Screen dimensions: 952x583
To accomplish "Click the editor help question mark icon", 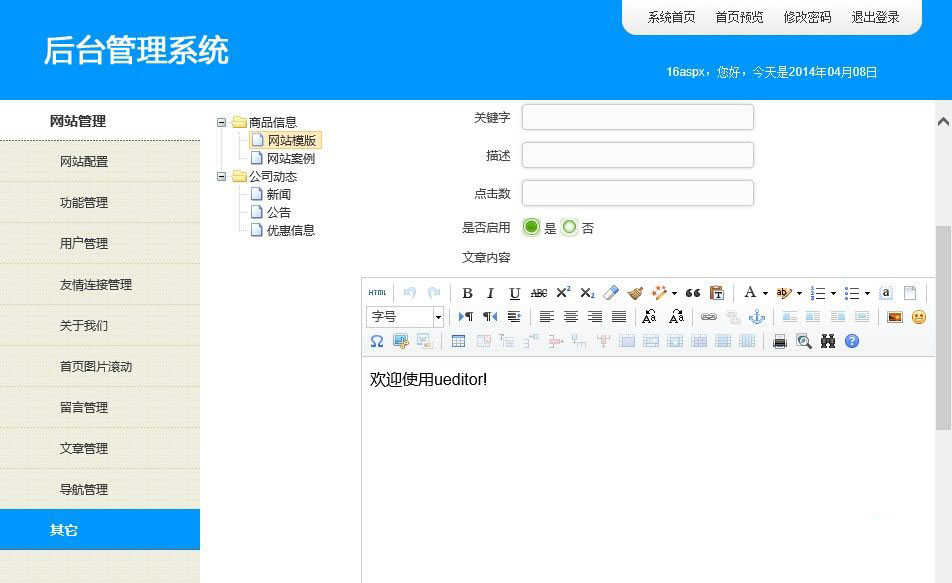I will [x=851, y=341].
